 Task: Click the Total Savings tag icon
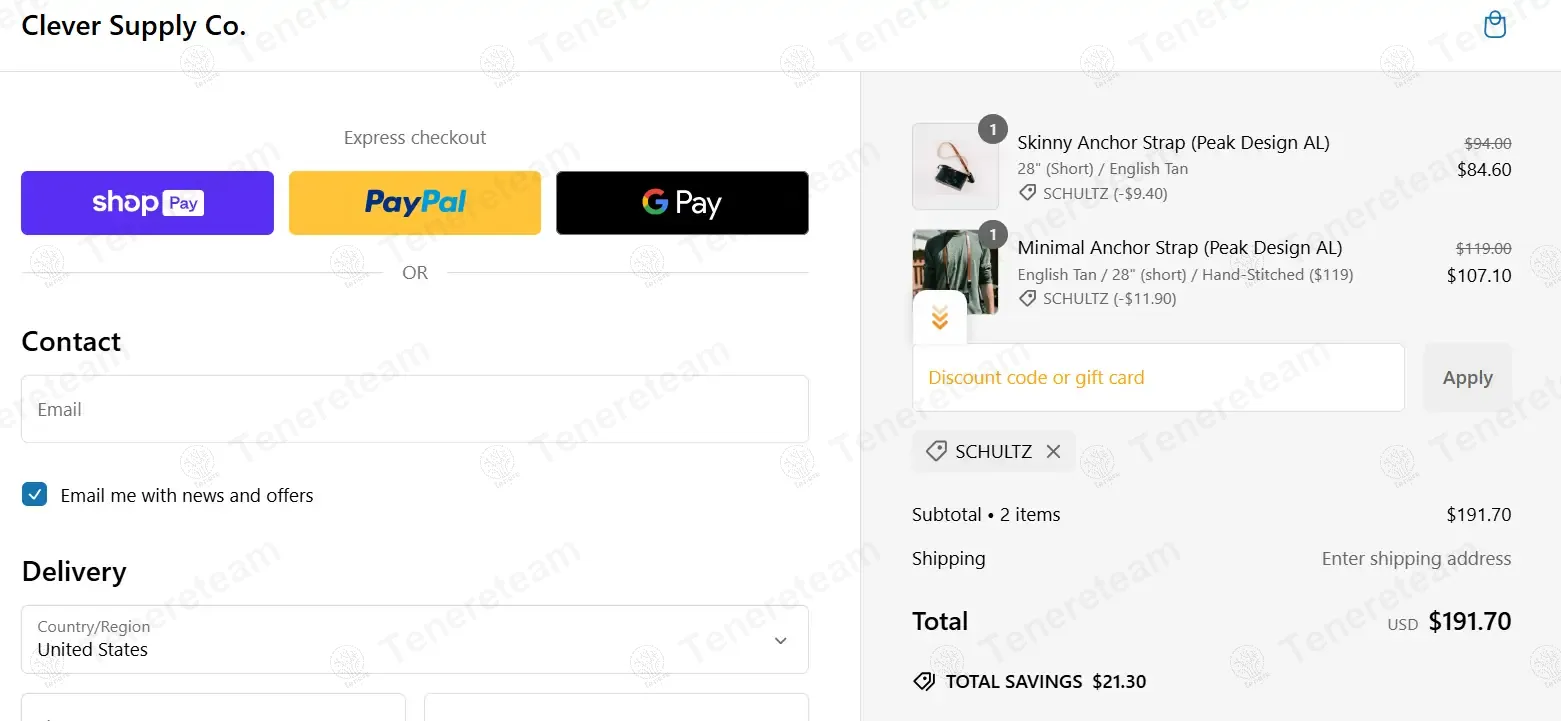(x=924, y=682)
